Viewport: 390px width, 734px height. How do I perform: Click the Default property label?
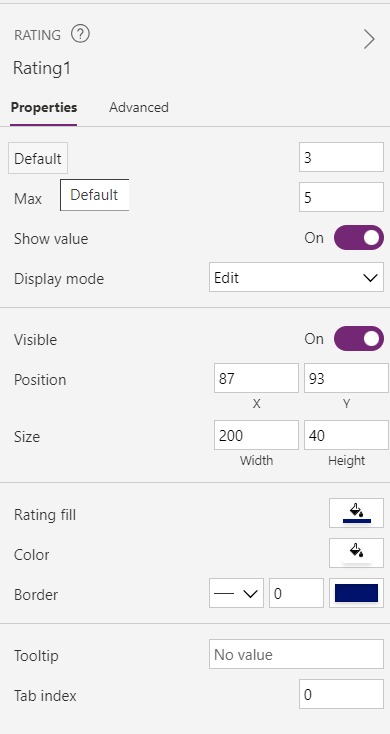click(38, 158)
